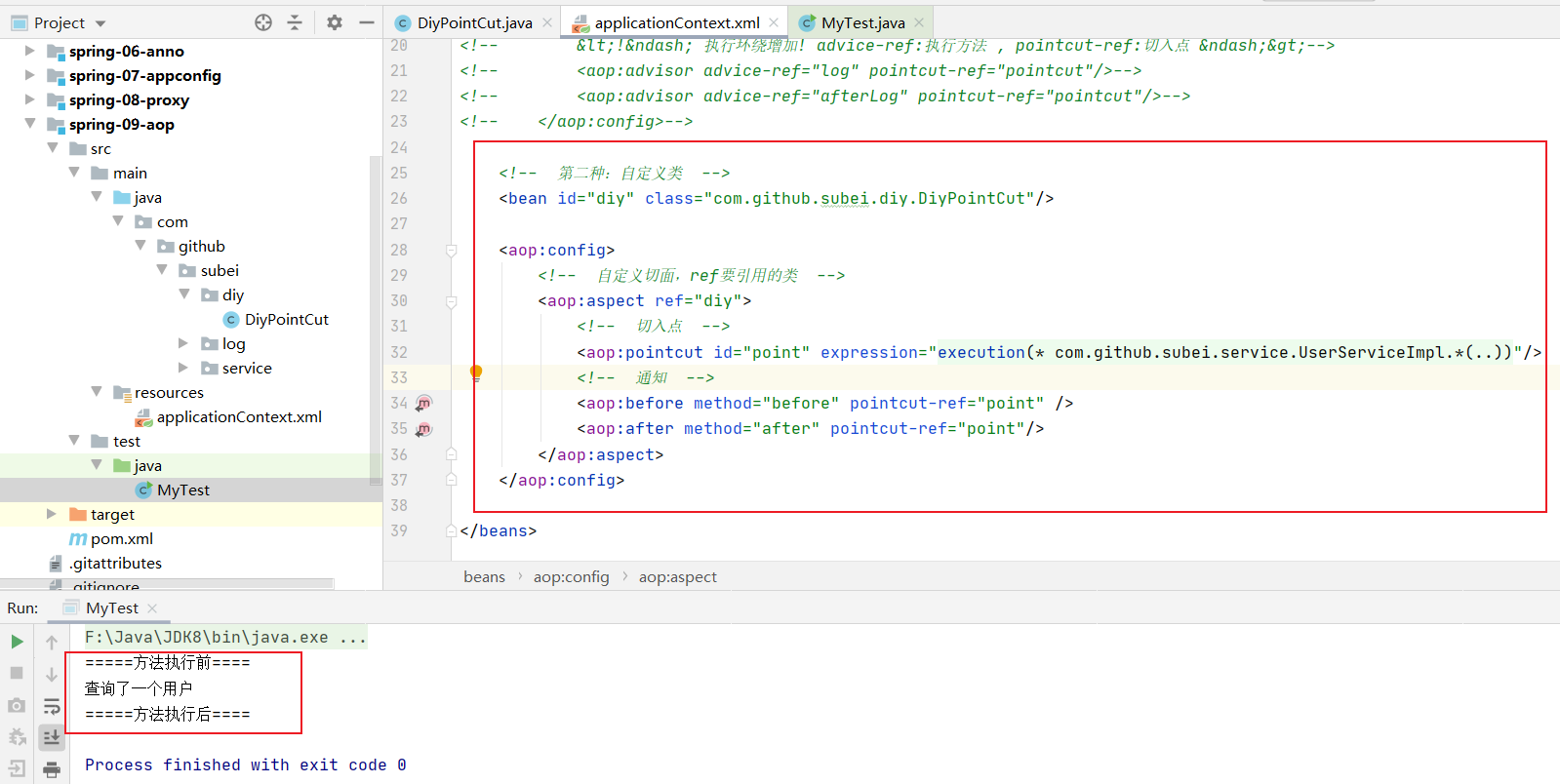Click the Collapse All icon in Project panel
The width and height of the screenshot is (1560, 784).
click(295, 22)
